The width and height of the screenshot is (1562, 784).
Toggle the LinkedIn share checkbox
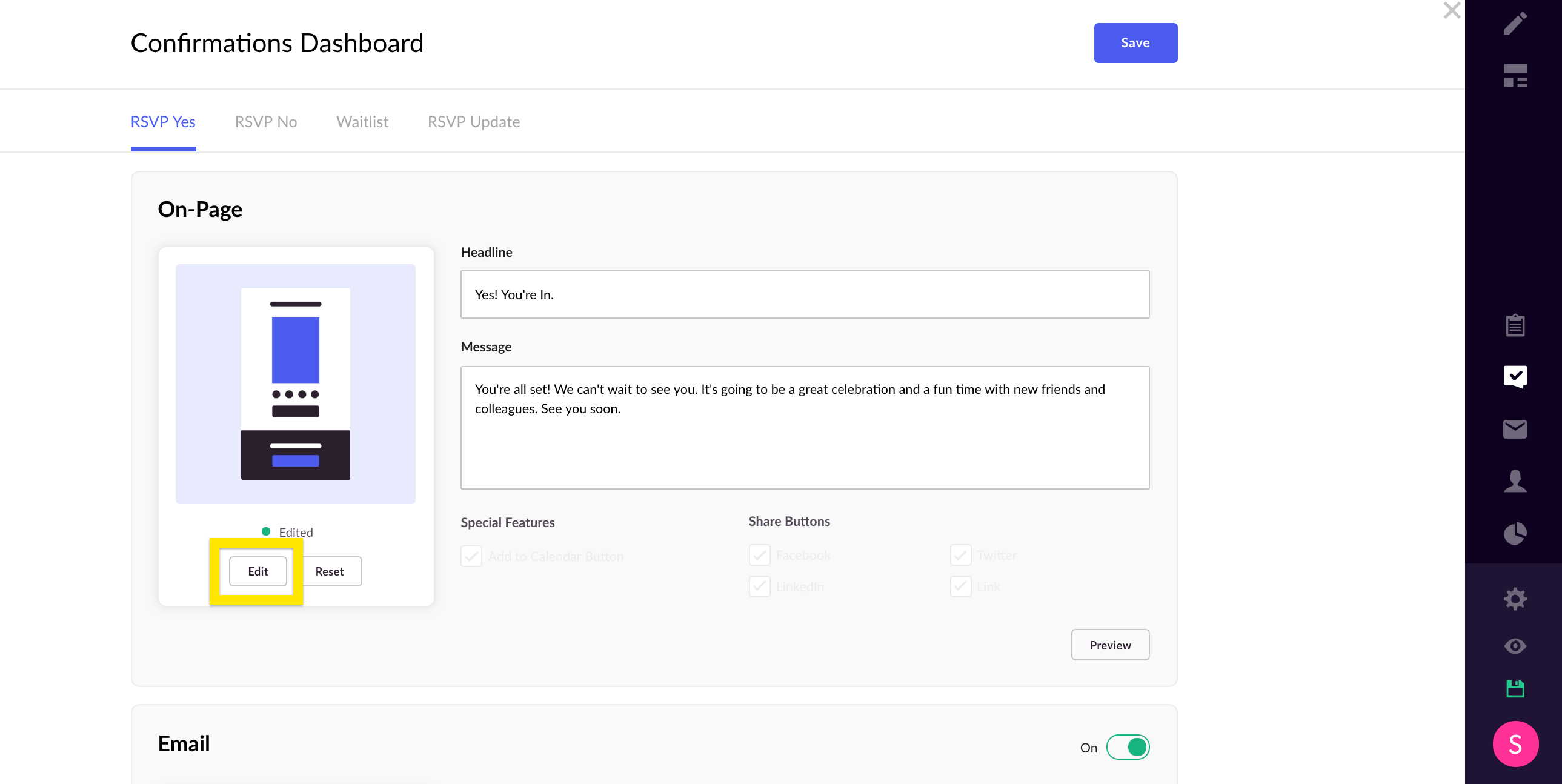[759, 586]
